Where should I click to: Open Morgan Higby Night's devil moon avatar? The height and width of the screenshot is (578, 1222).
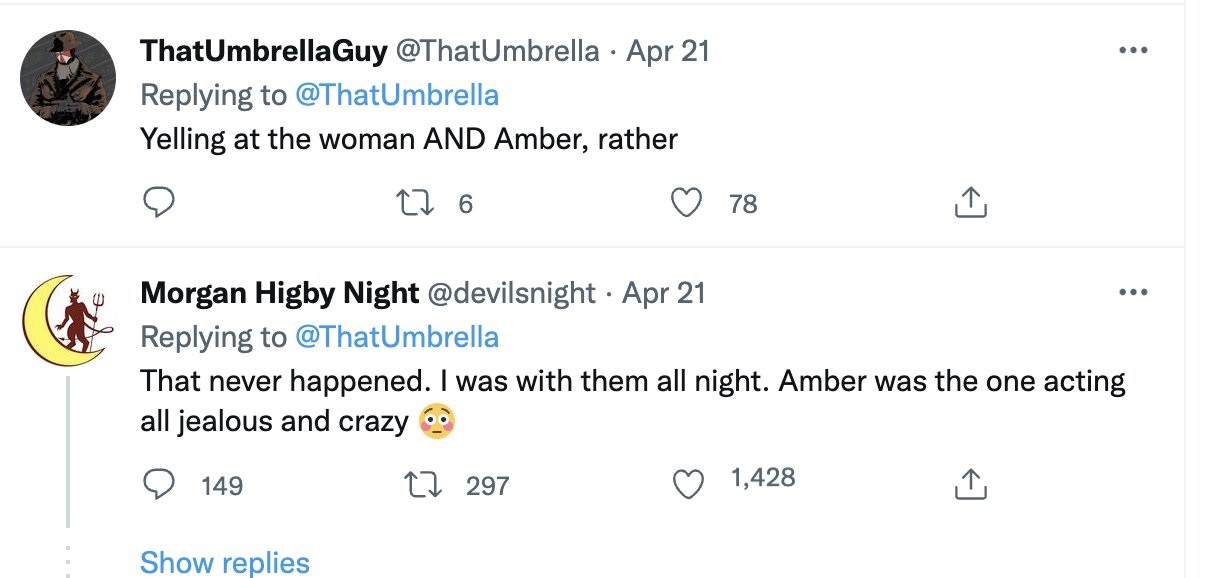tap(68, 320)
